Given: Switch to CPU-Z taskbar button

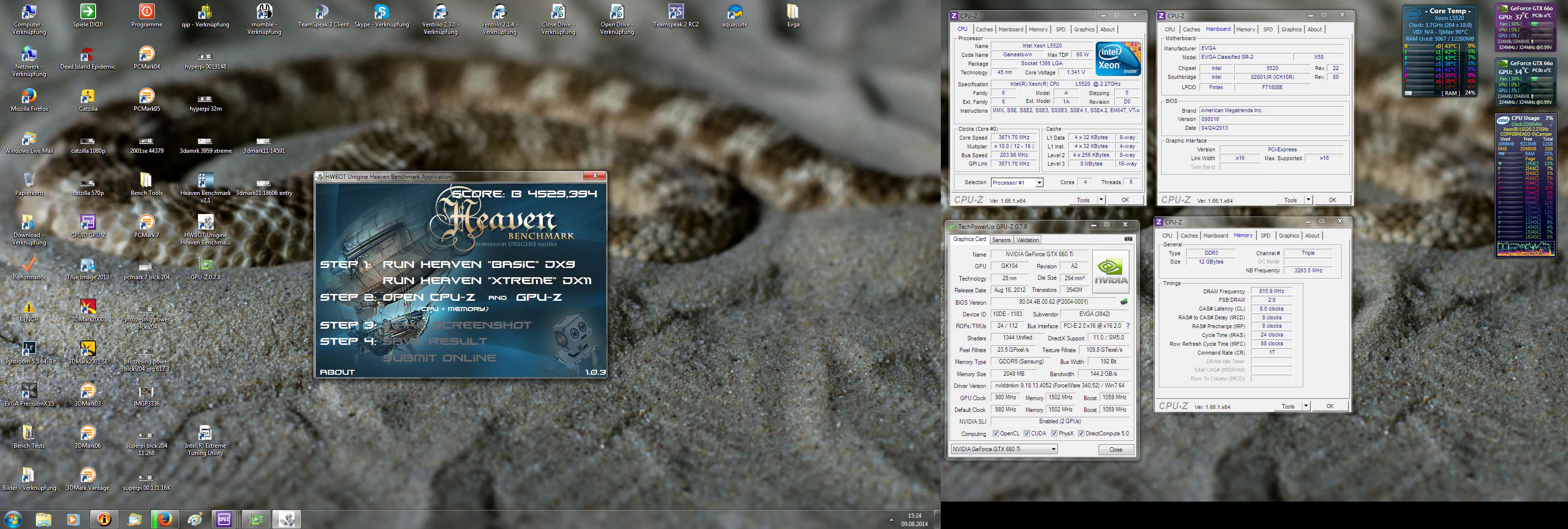Looking at the screenshot, I should click(x=224, y=519).
